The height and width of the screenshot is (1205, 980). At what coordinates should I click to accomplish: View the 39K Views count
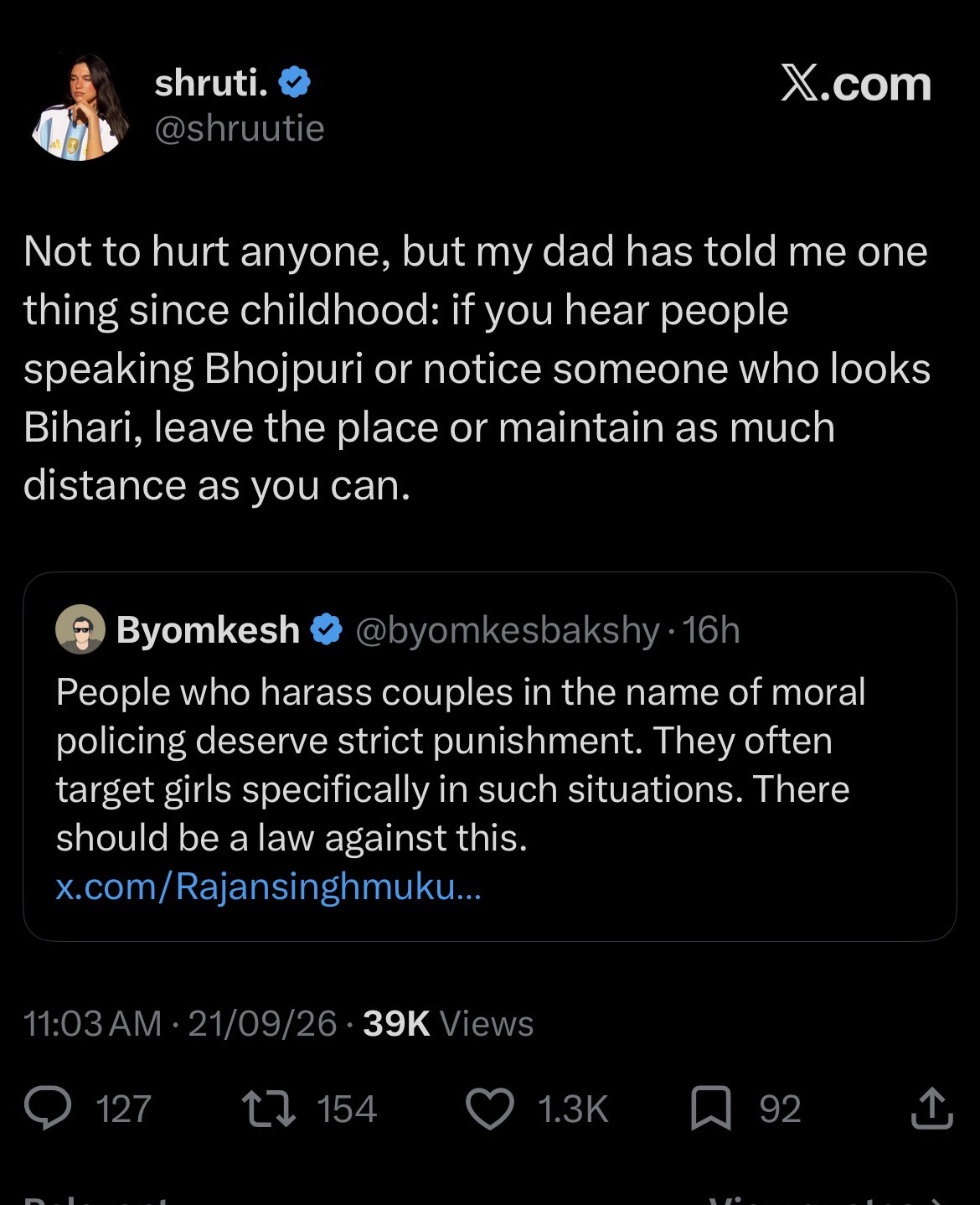(448, 1023)
